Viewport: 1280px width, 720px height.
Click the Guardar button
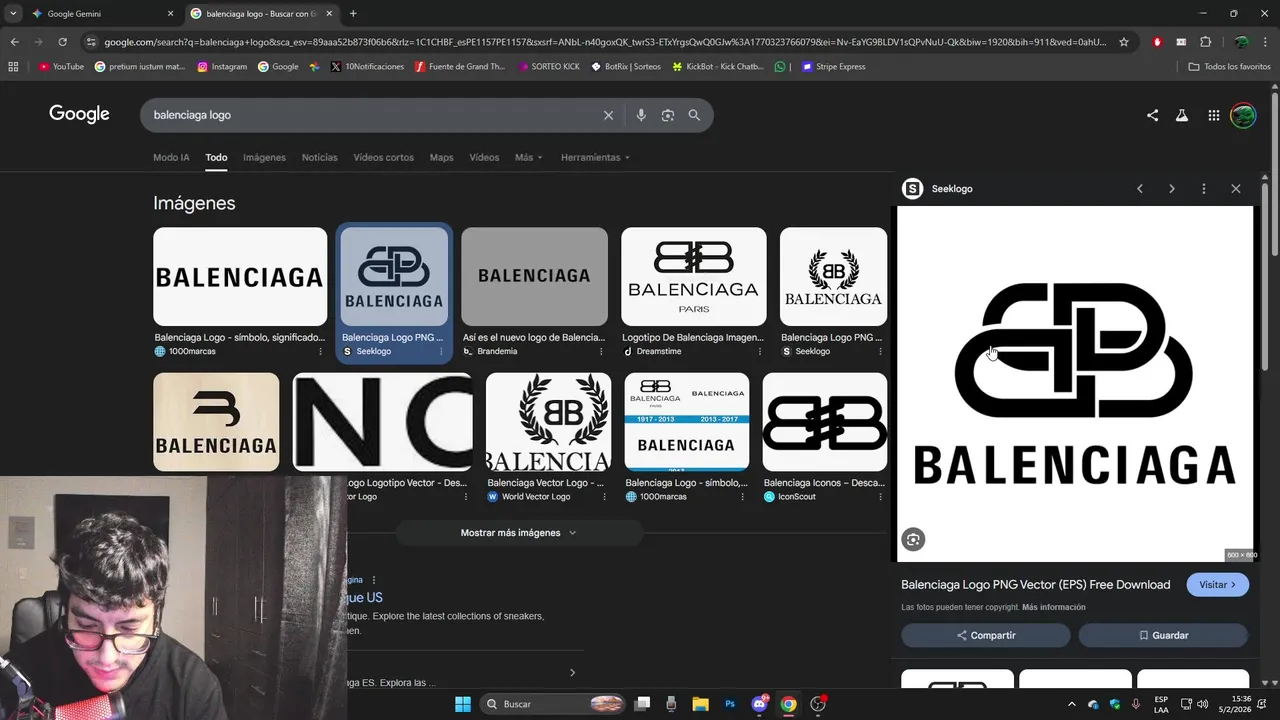(x=1163, y=635)
